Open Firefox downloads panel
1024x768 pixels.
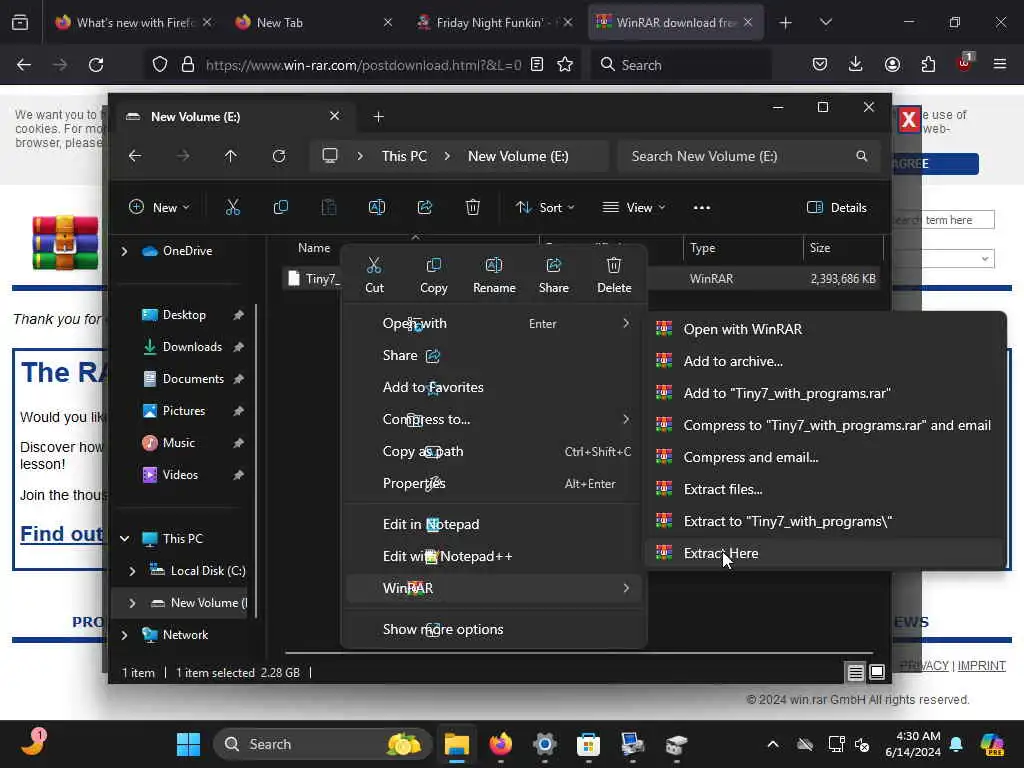(x=856, y=64)
